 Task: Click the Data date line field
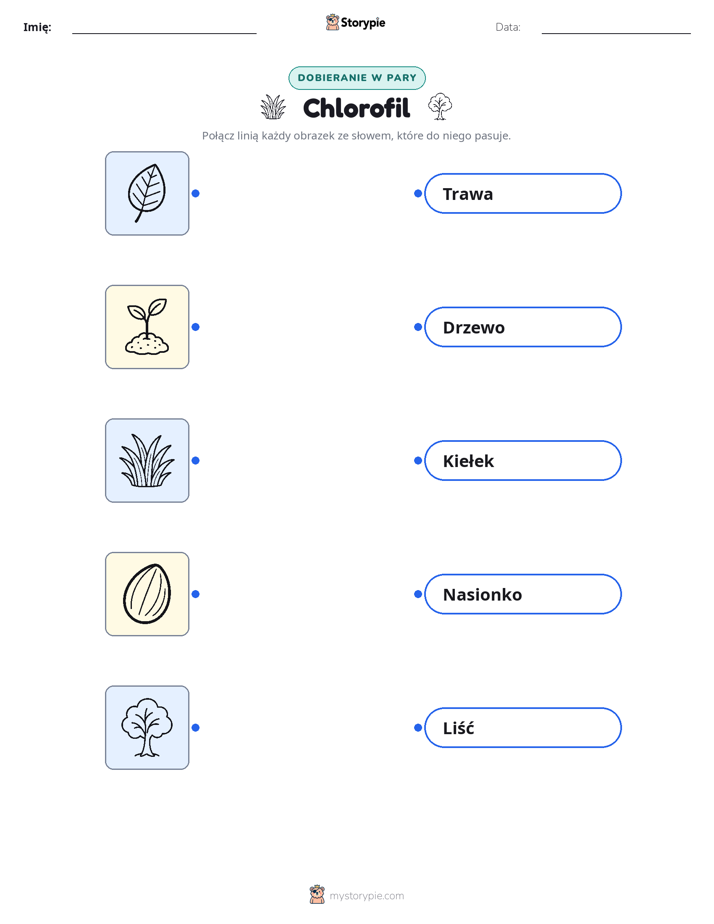pos(616,28)
